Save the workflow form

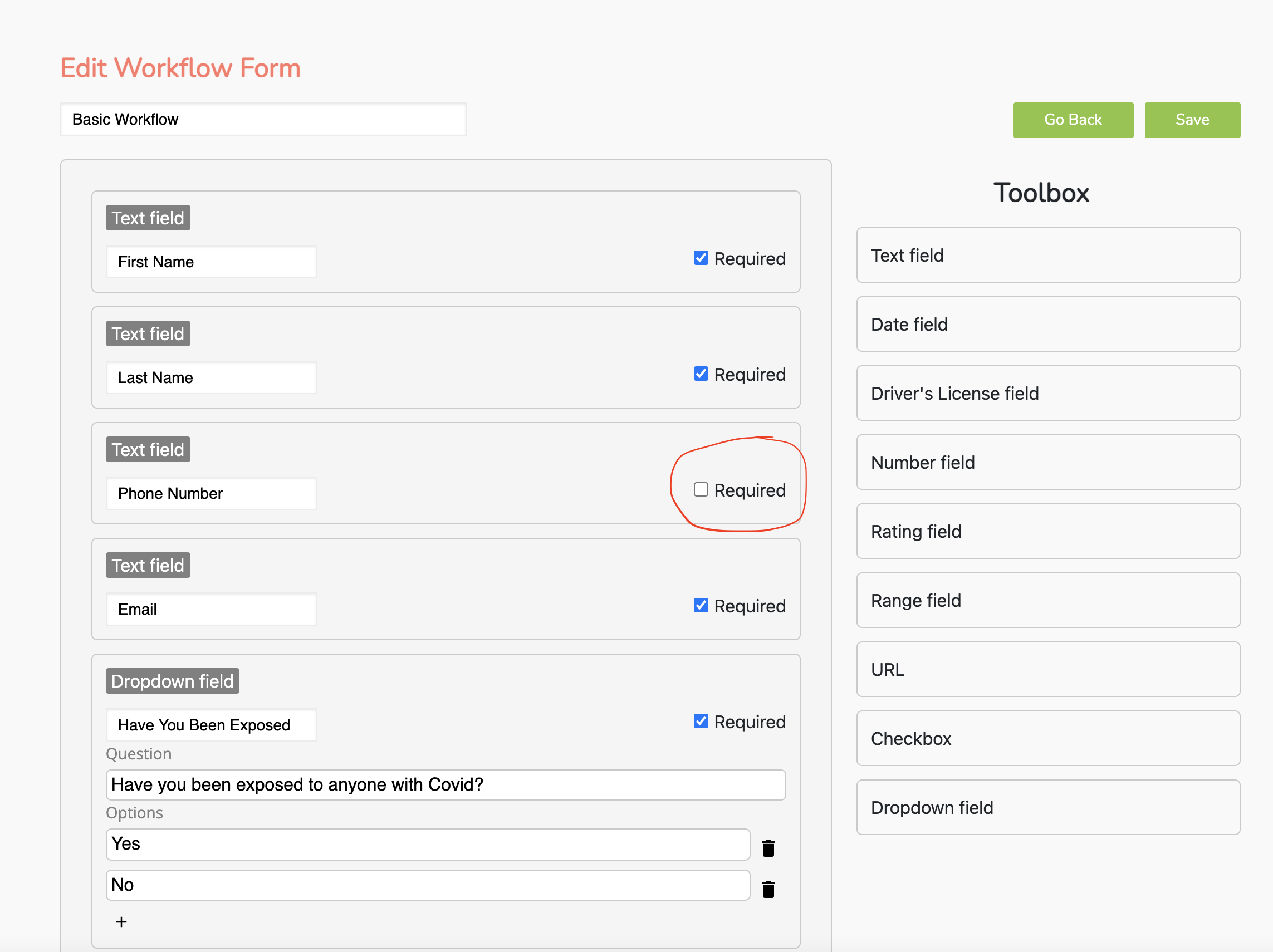[x=1192, y=120]
